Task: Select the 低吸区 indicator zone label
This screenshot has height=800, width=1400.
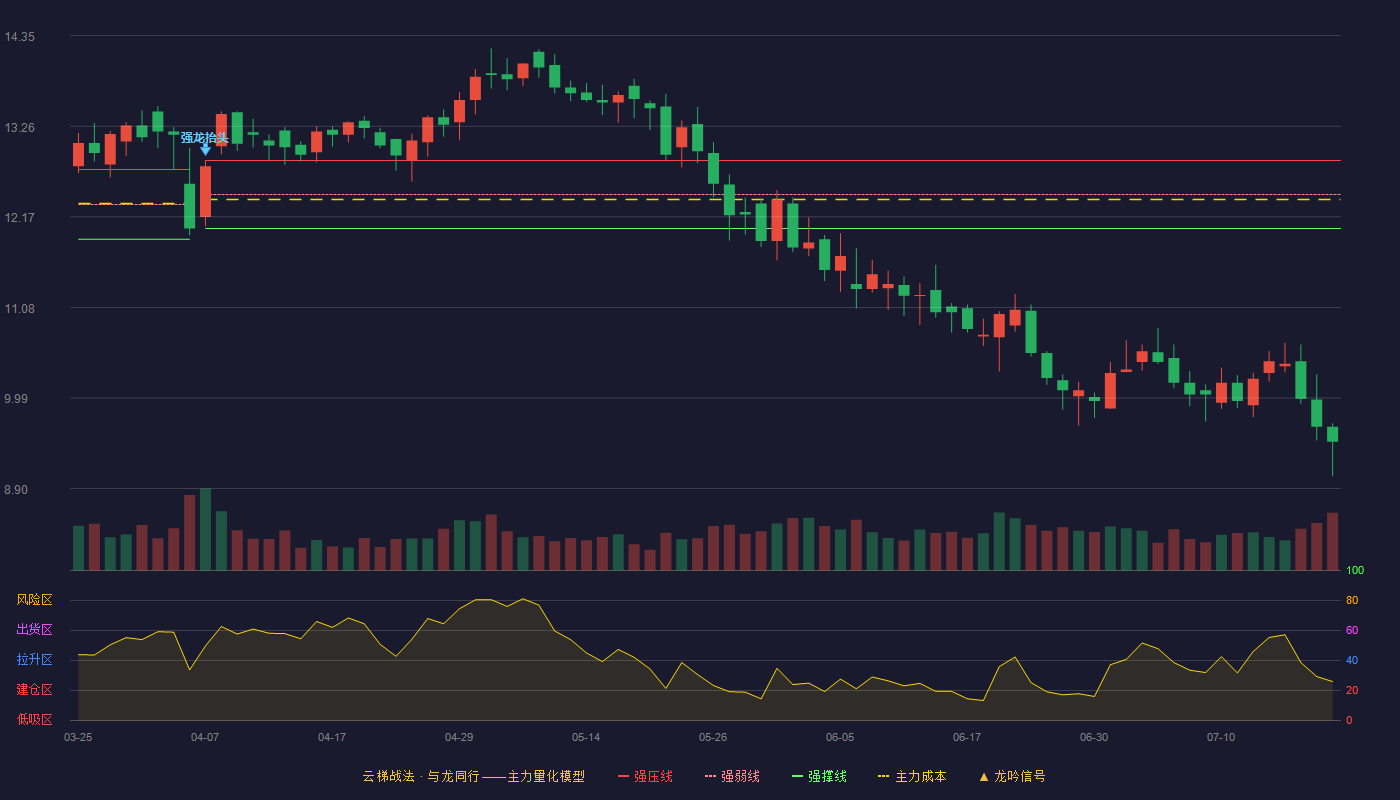Action: pos(34,719)
